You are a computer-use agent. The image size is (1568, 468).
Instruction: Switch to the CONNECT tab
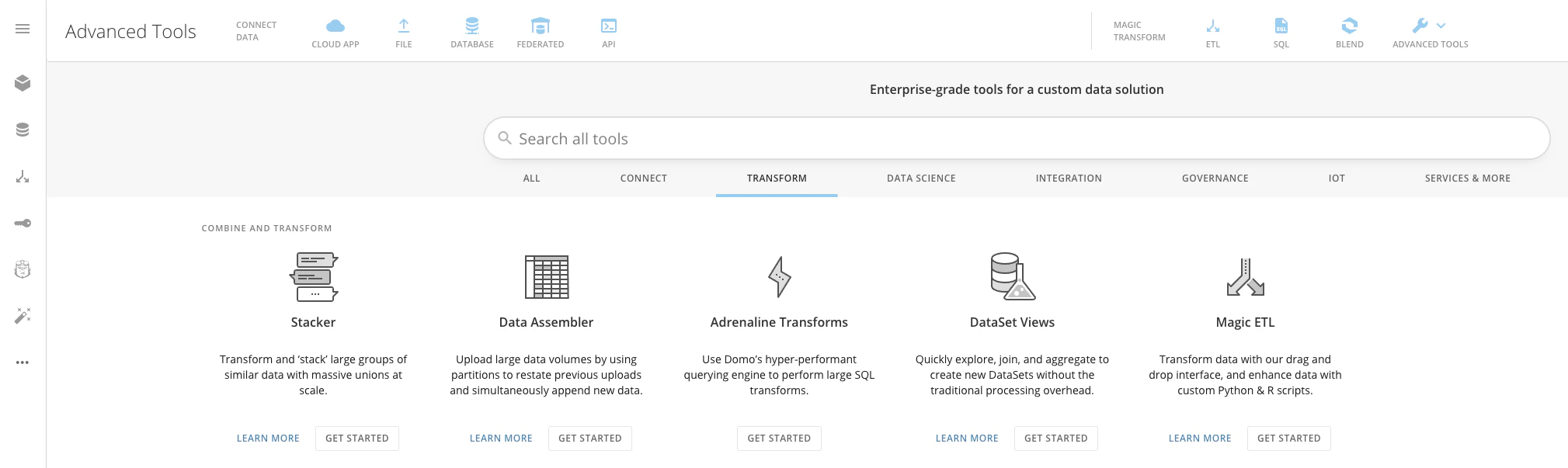(644, 178)
